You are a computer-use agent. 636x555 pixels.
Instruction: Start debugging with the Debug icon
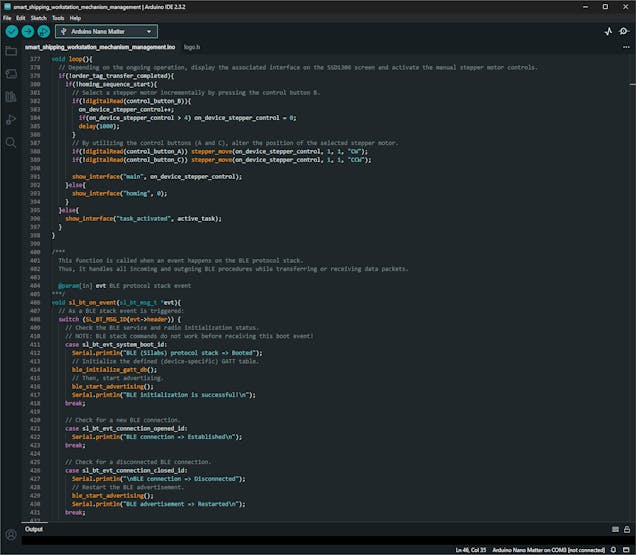point(43,31)
